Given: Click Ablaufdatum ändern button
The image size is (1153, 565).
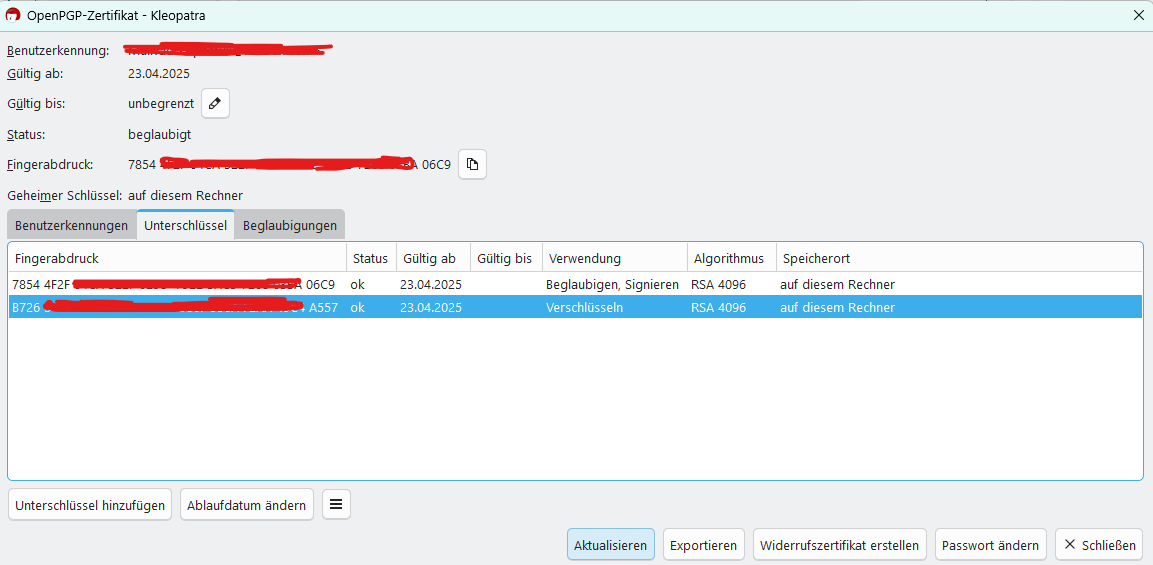Looking at the screenshot, I should (x=246, y=505).
